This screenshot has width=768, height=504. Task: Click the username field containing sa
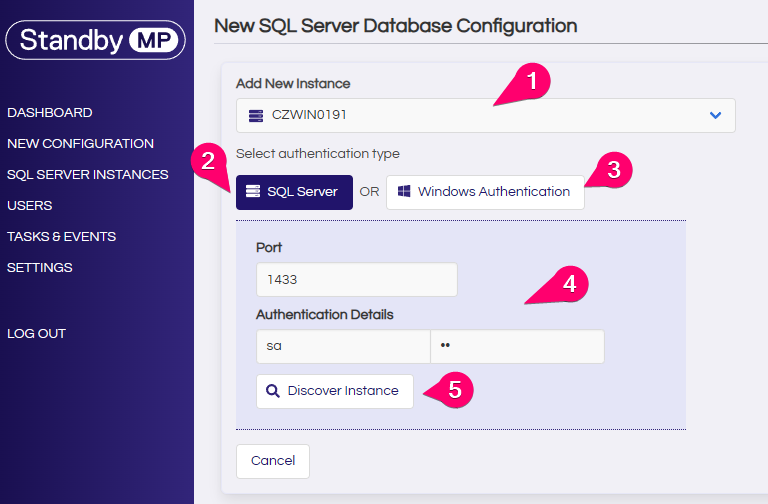(x=343, y=346)
